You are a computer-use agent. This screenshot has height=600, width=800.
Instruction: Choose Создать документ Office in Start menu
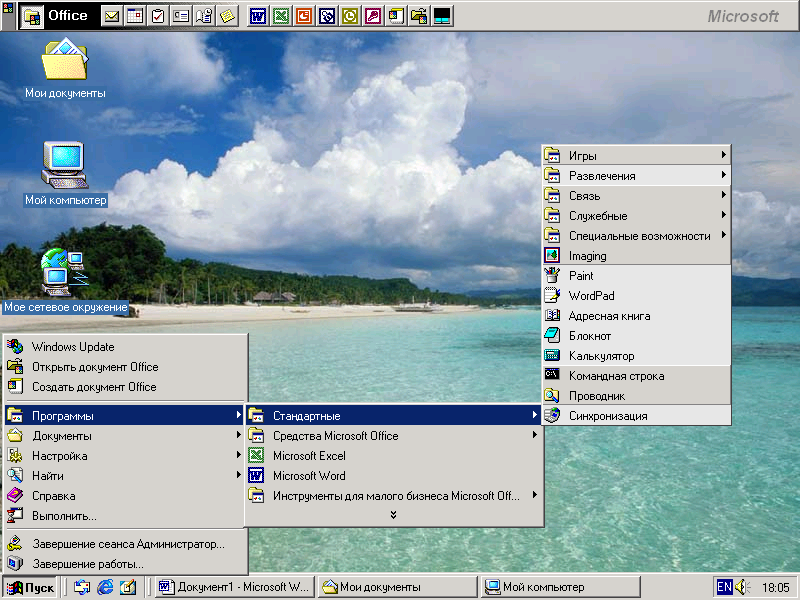124,387
